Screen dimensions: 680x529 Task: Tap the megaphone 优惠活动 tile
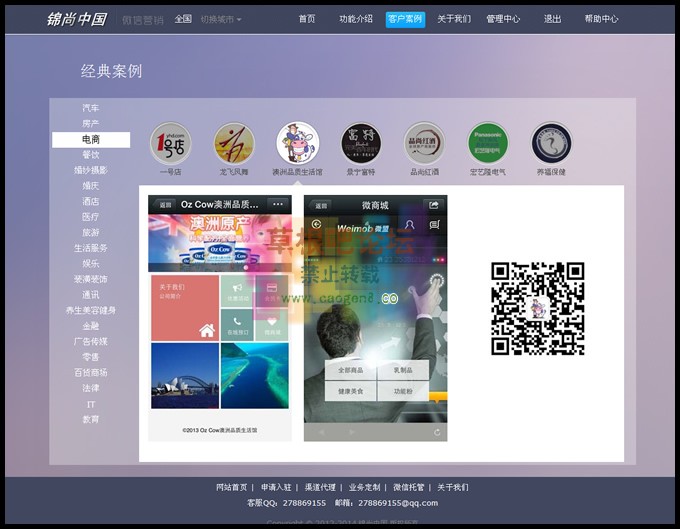[237, 291]
